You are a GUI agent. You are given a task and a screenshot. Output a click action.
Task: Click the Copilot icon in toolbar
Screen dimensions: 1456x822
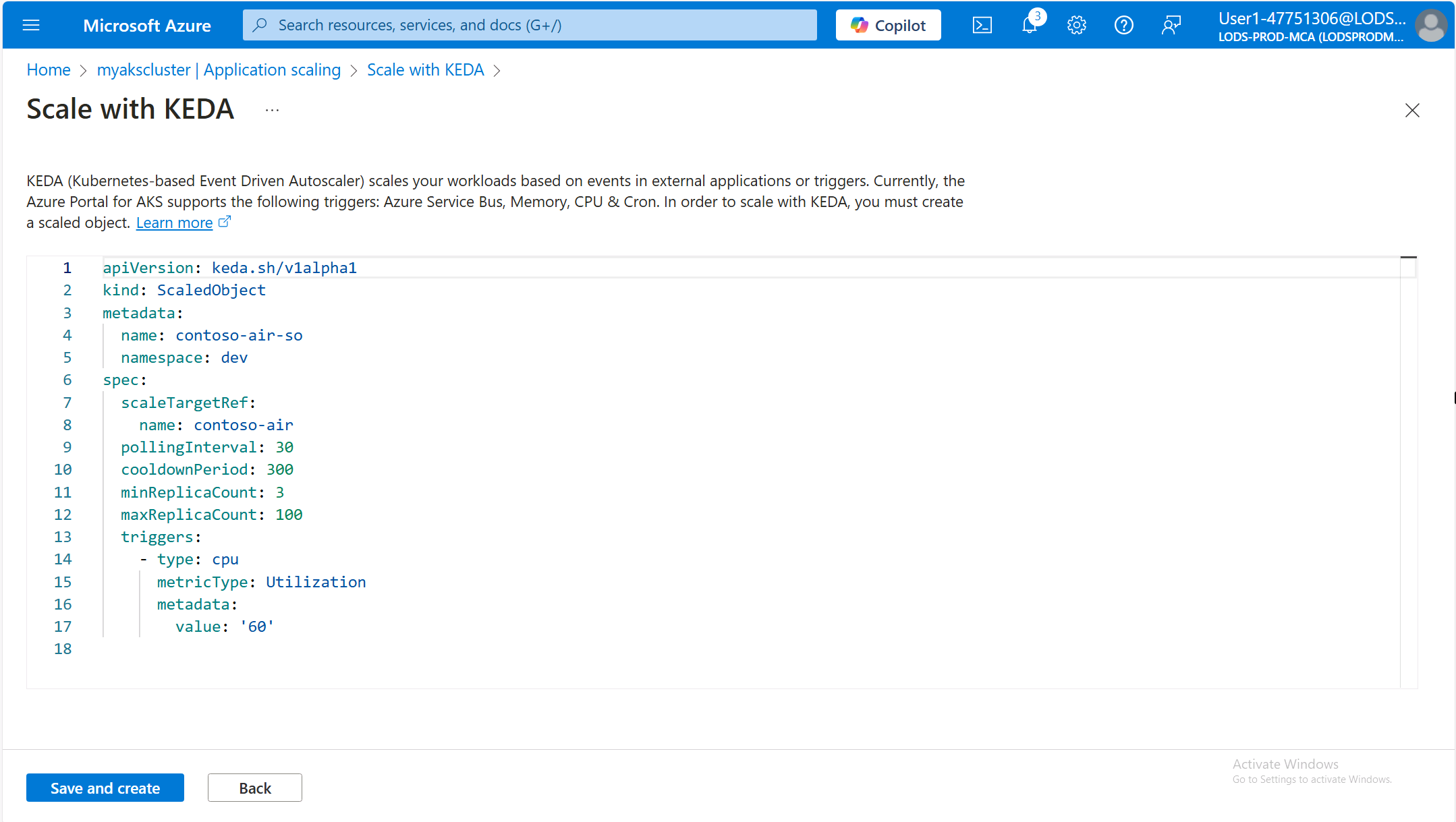[x=889, y=25]
